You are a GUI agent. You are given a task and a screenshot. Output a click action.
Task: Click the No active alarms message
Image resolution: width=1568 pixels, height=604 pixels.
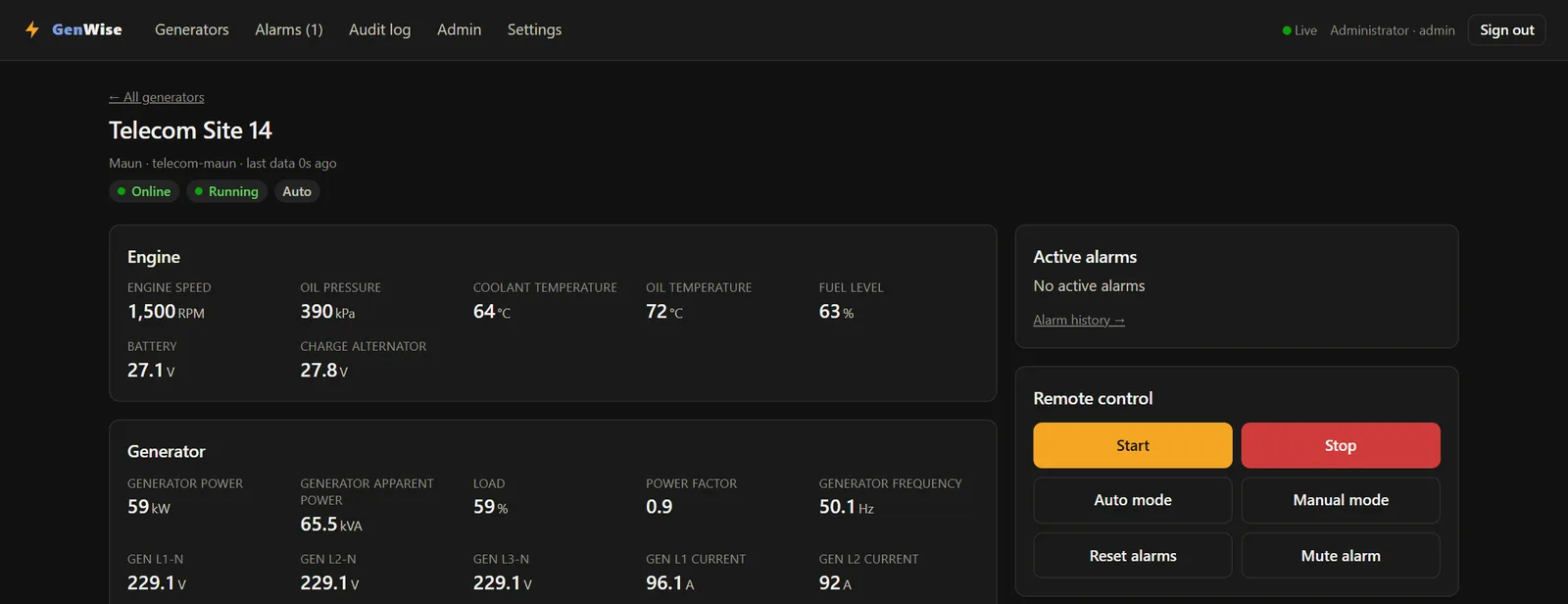(1089, 286)
